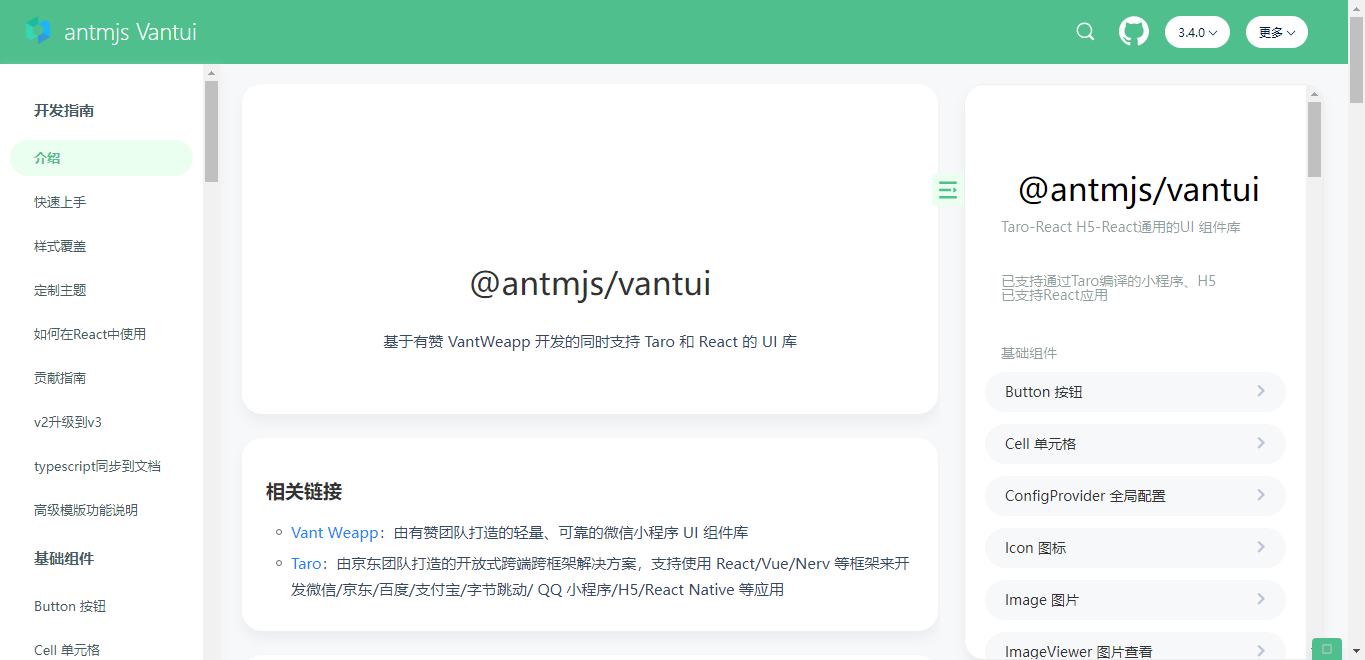The height and width of the screenshot is (660, 1365).
Task: Click the 基础组件 label in simulator
Action: coord(1029,353)
